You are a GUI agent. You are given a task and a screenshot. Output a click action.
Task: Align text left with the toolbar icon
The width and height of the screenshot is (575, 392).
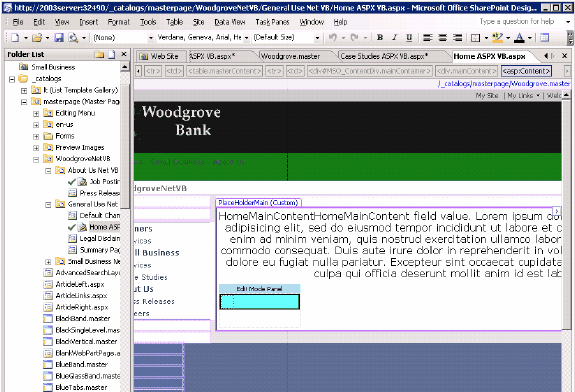point(427,37)
